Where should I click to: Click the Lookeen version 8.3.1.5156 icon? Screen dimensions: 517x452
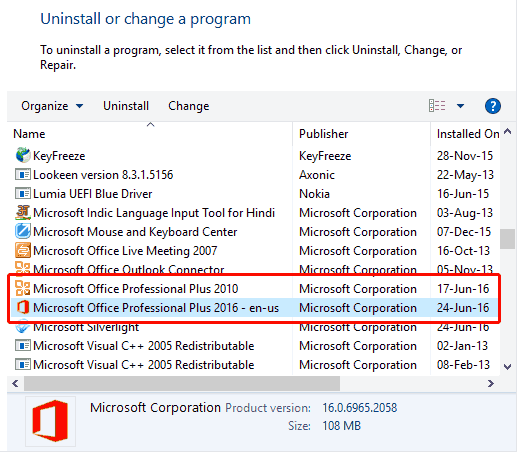pos(23,174)
